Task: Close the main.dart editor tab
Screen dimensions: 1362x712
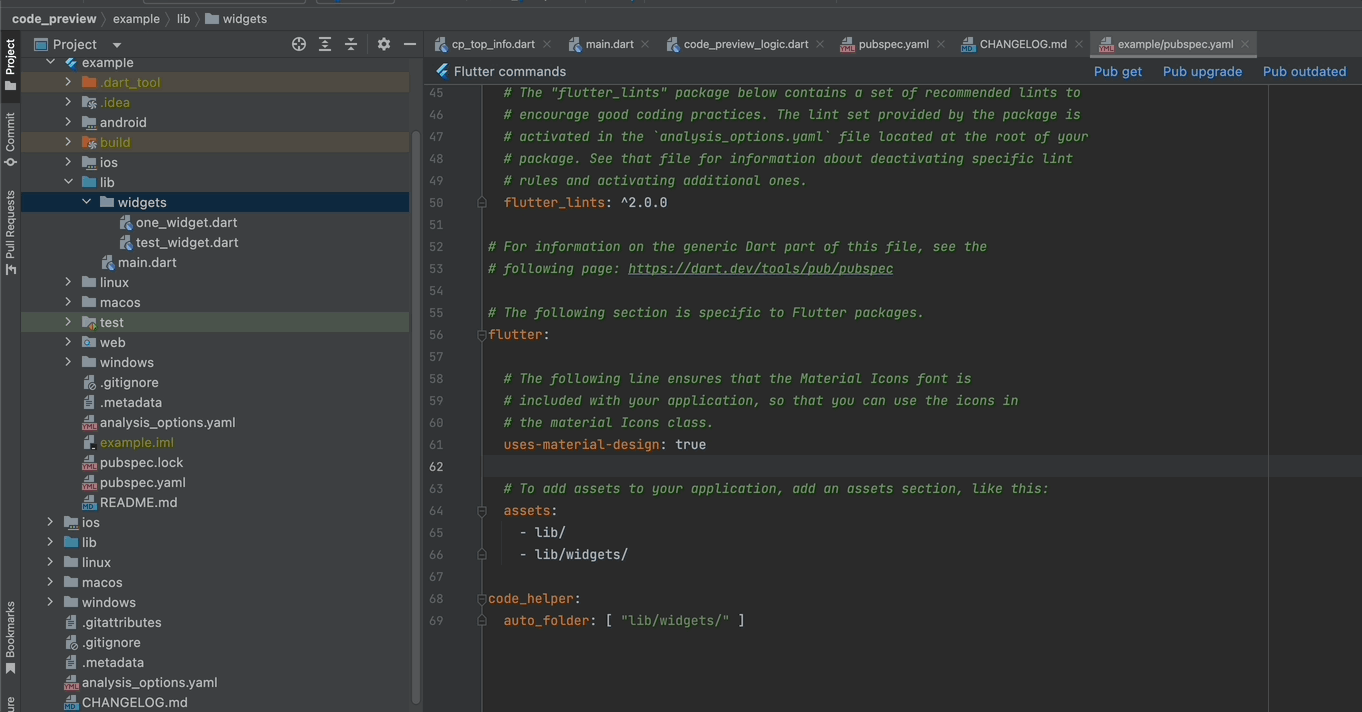Action: click(645, 44)
